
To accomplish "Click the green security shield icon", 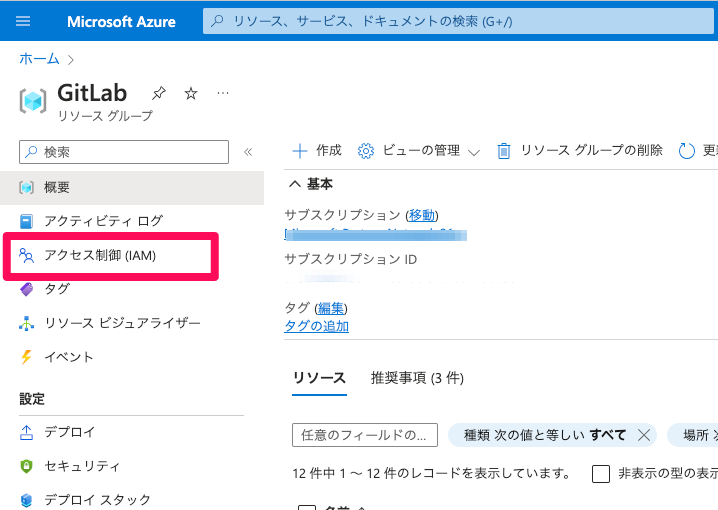I will click(27, 466).
